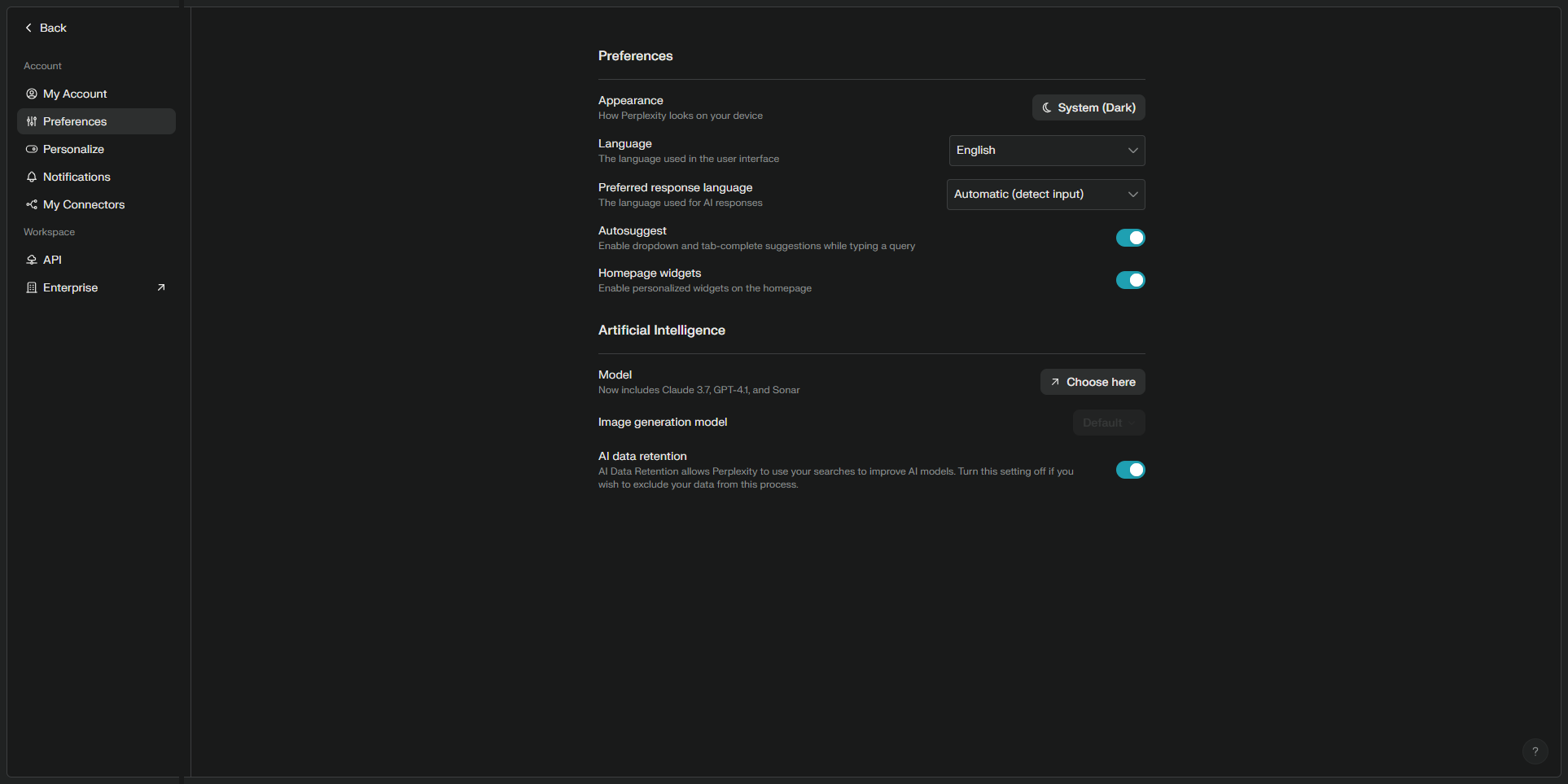Go Back from settings
The width and height of the screenshot is (1568, 784).
[x=46, y=28]
